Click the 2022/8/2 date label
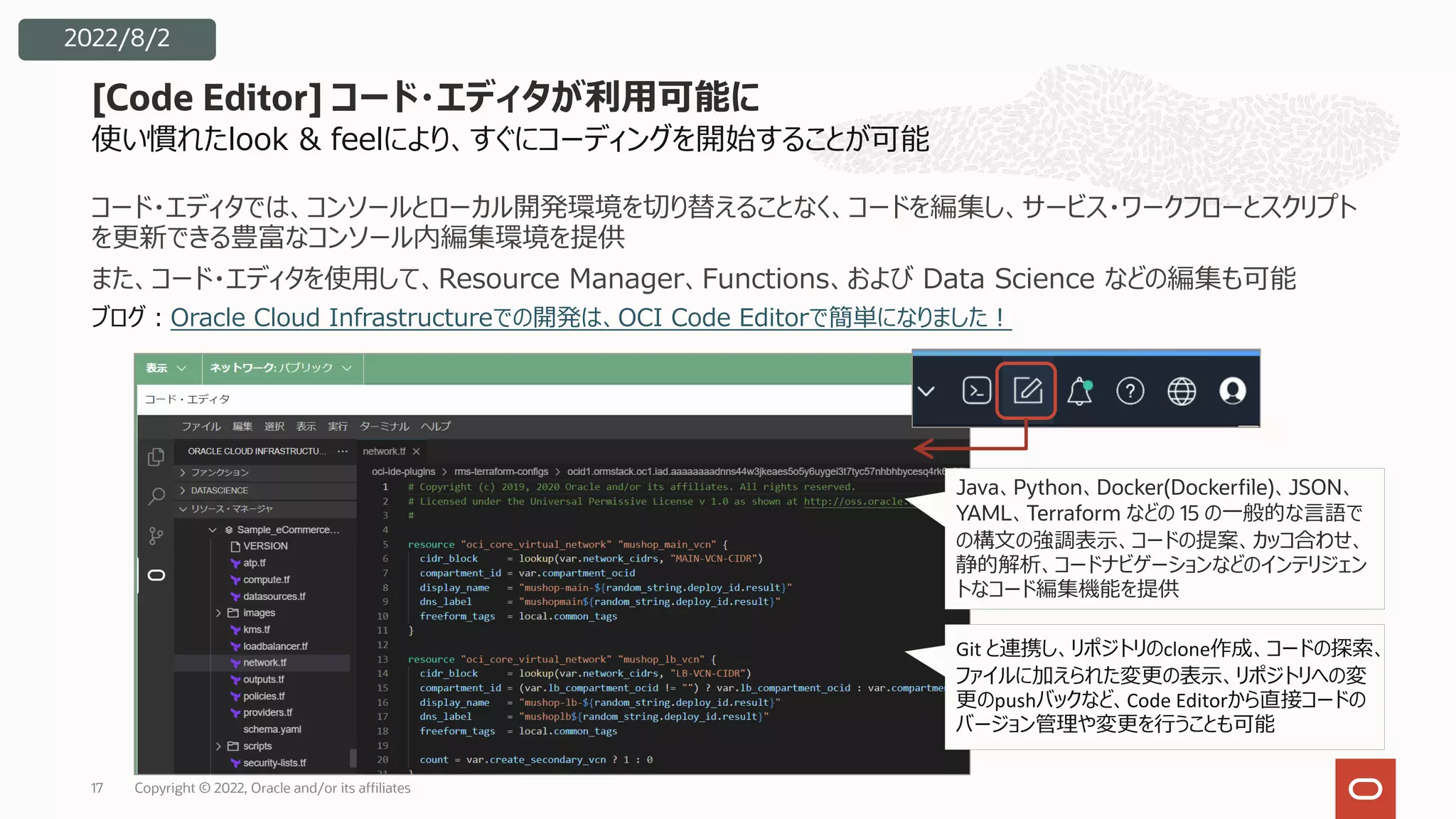The image size is (1456, 819). (117, 38)
